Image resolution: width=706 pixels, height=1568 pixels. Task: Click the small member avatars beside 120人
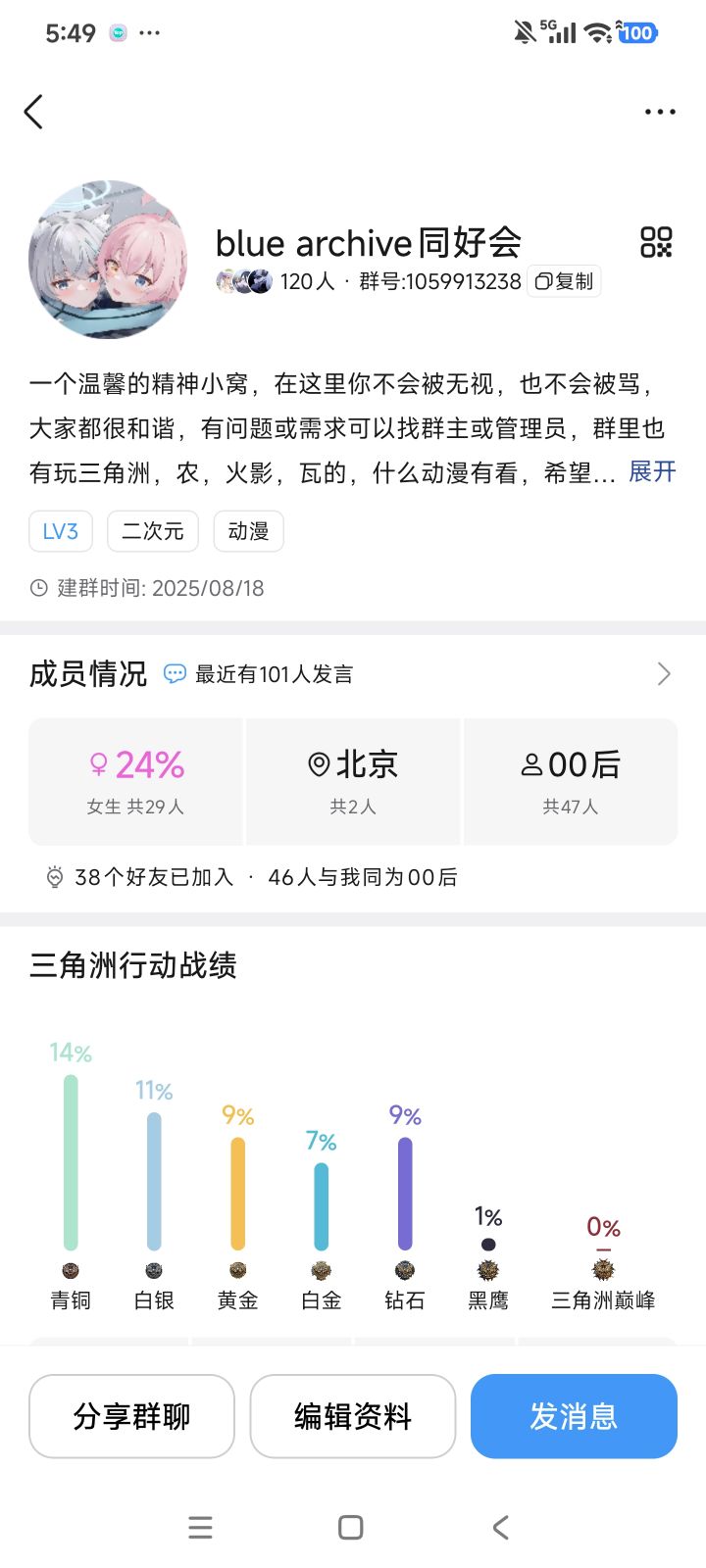[x=244, y=281]
